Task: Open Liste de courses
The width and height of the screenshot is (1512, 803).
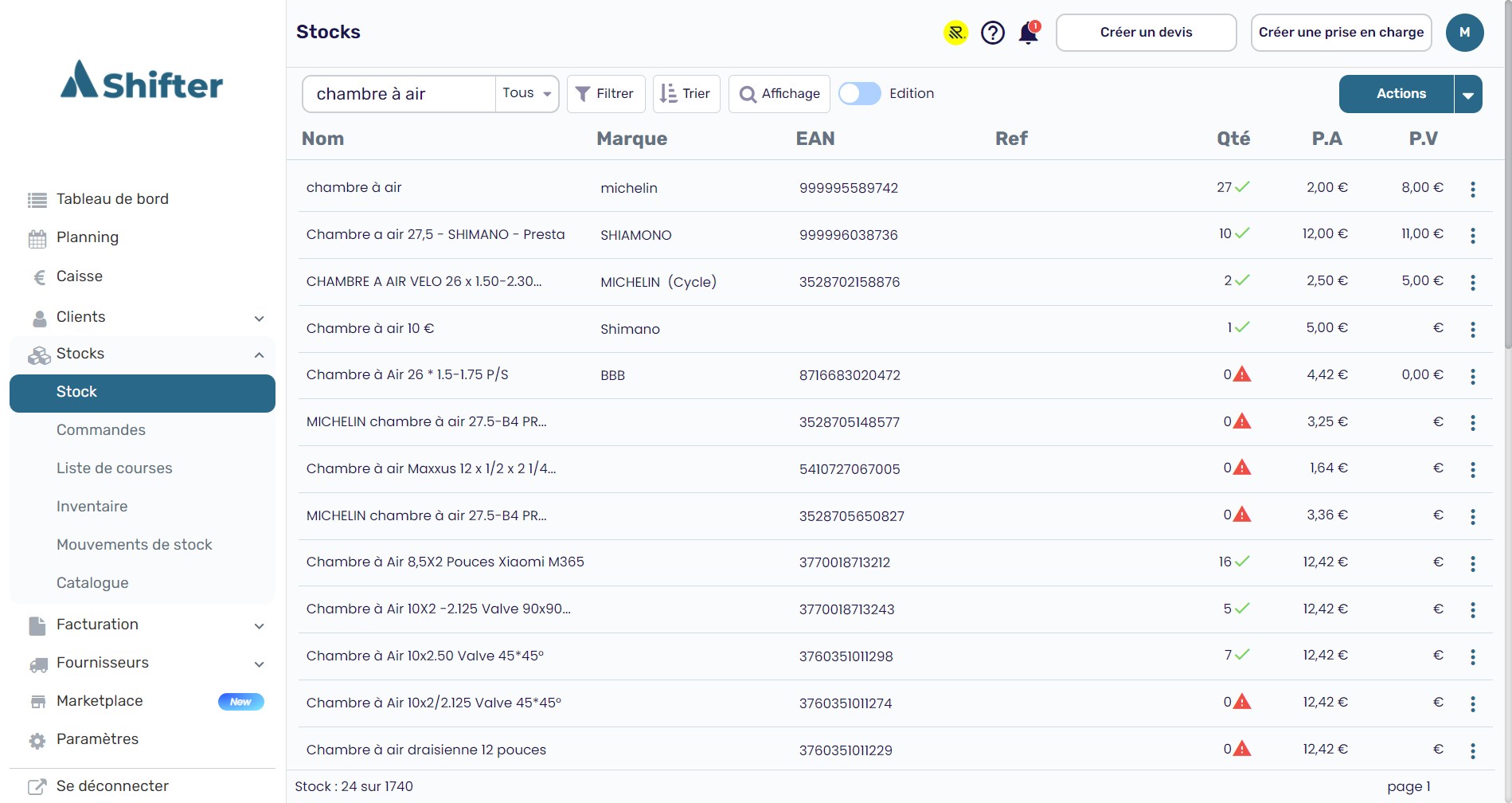Action: click(x=115, y=468)
